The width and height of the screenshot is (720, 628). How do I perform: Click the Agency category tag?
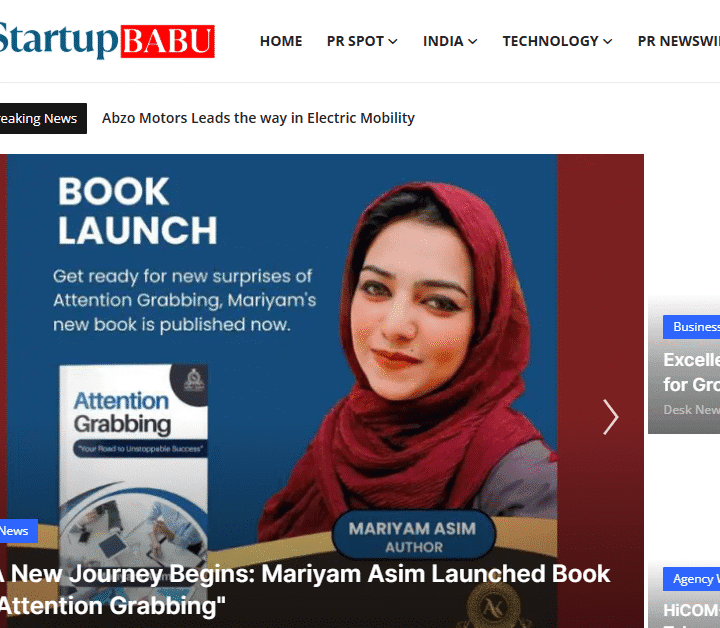[692, 579]
